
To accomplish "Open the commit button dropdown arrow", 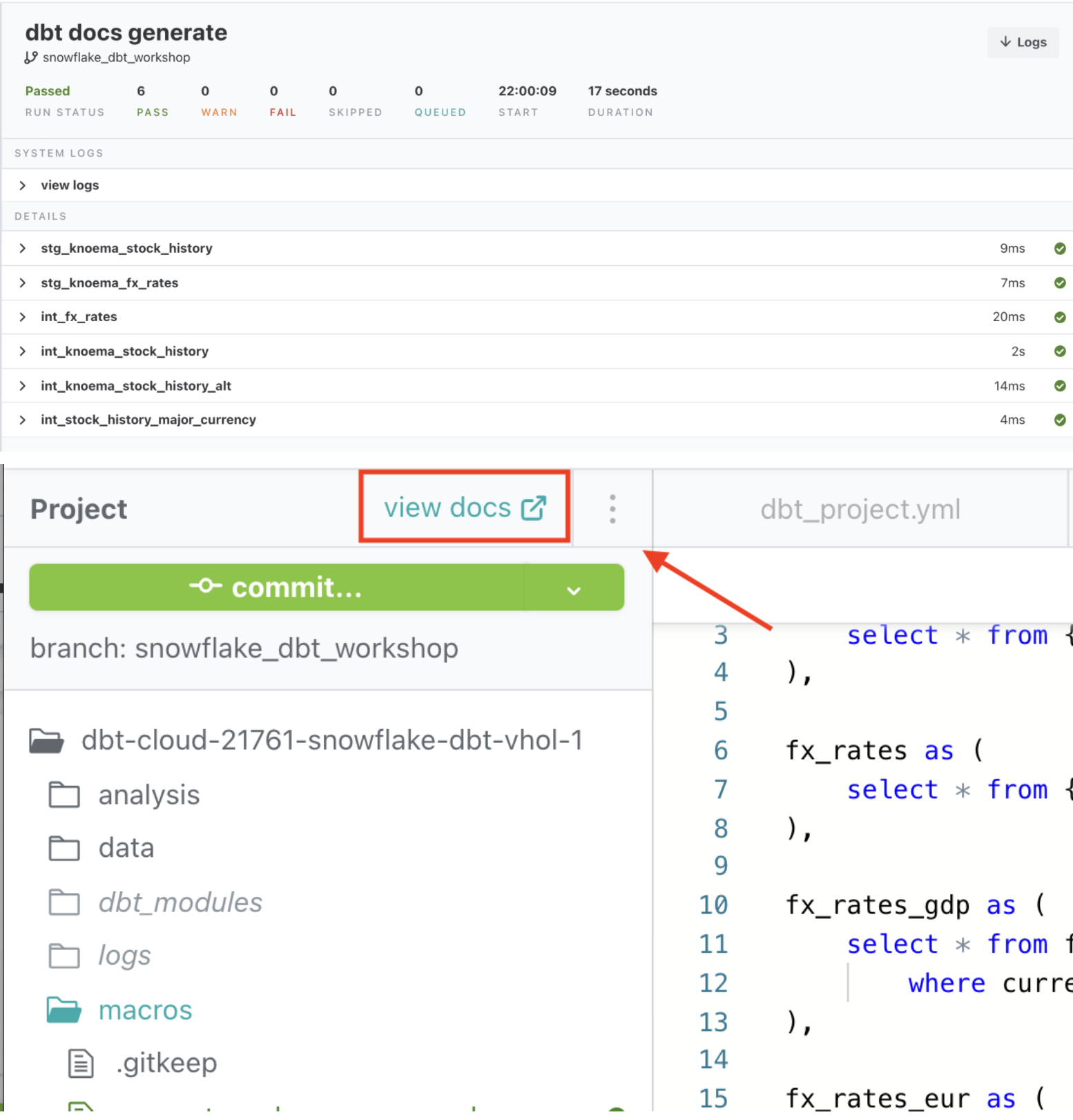I will point(573,589).
